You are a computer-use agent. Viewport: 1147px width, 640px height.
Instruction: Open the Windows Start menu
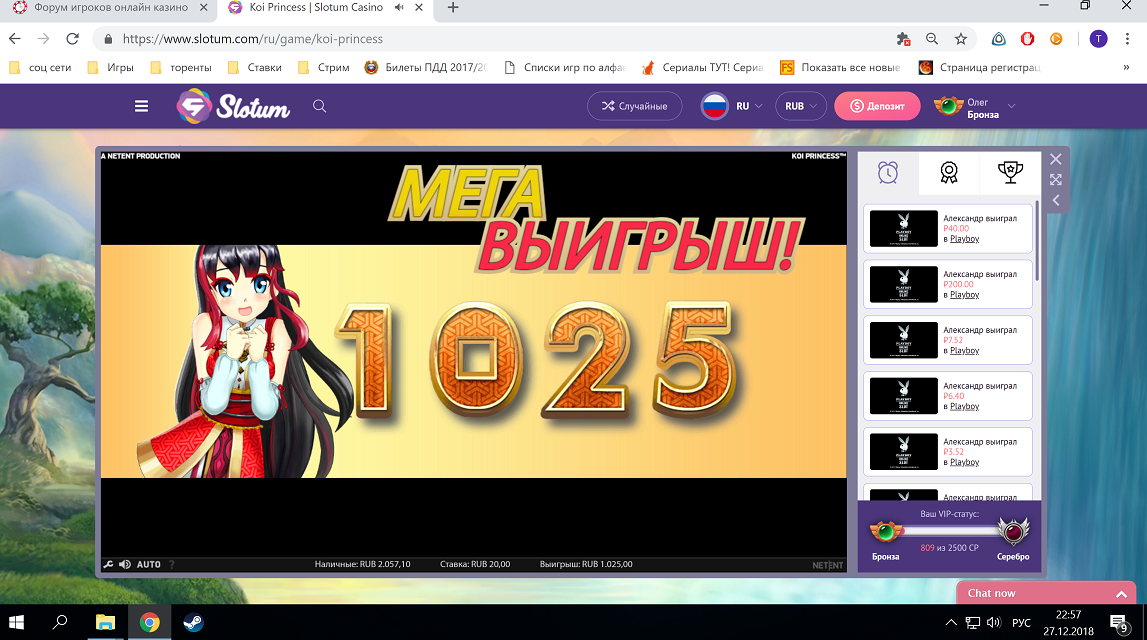pos(16,622)
